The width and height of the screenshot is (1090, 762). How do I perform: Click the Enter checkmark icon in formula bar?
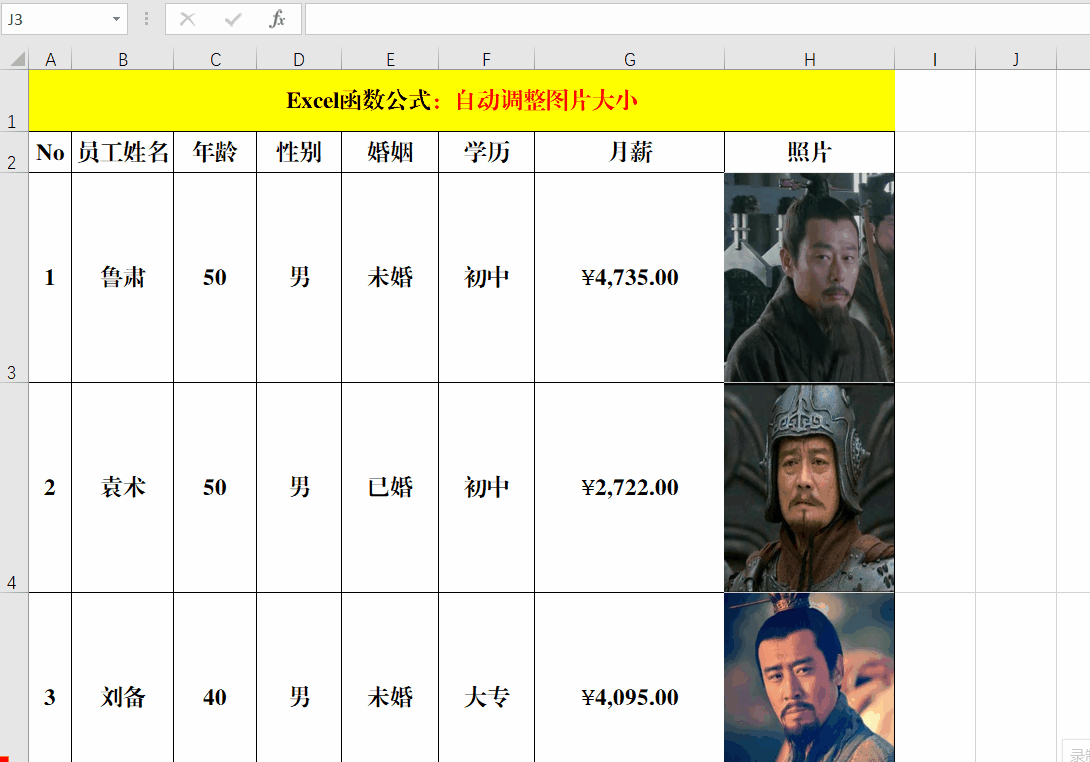pos(233,19)
